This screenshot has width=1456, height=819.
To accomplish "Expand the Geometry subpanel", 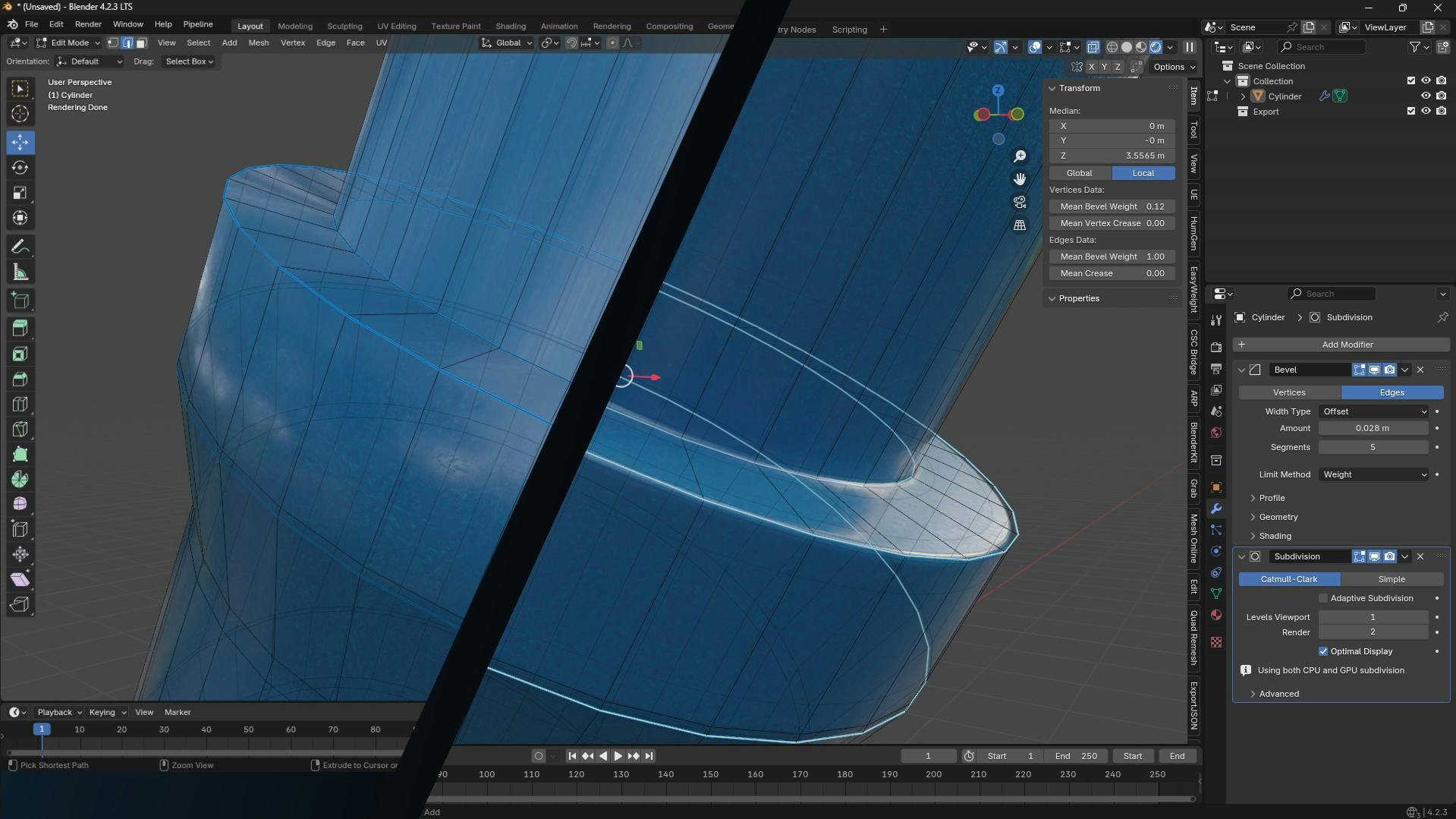I will click(1278, 517).
